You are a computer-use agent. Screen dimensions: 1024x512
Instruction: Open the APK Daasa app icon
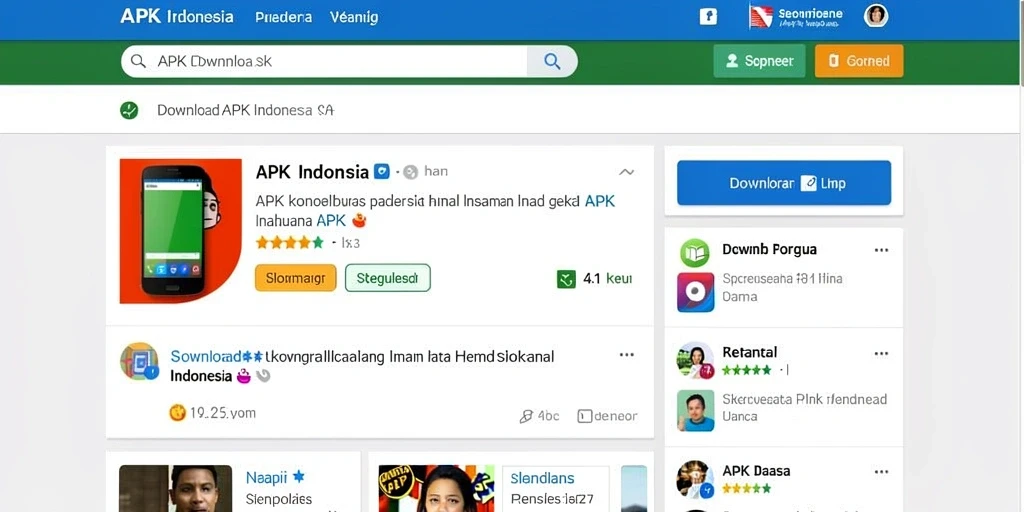(x=696, y=479)
